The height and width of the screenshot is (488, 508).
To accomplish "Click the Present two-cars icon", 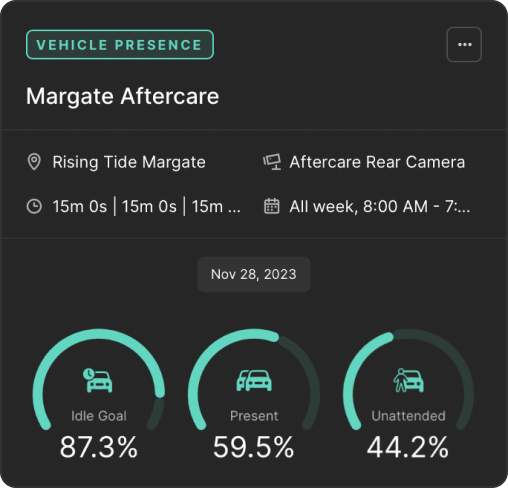I will (254, 380).
